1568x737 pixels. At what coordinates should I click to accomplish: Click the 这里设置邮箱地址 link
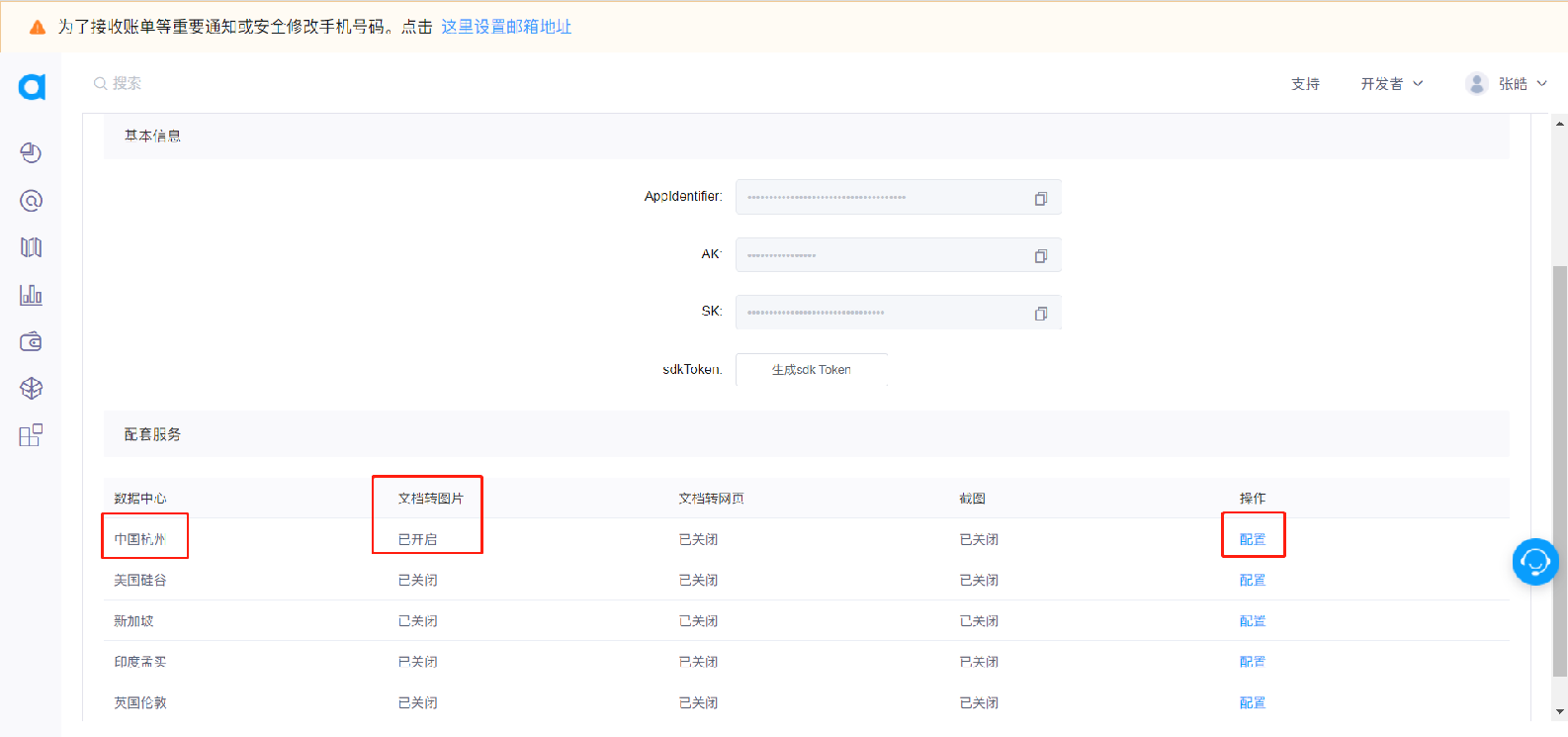[506, 27]
